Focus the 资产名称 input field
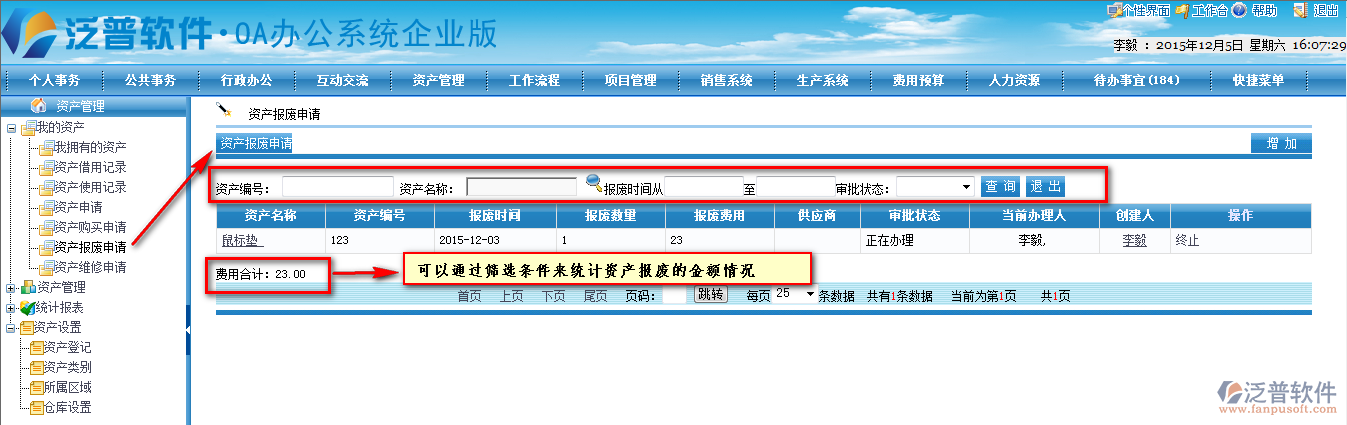 (522, 187)
